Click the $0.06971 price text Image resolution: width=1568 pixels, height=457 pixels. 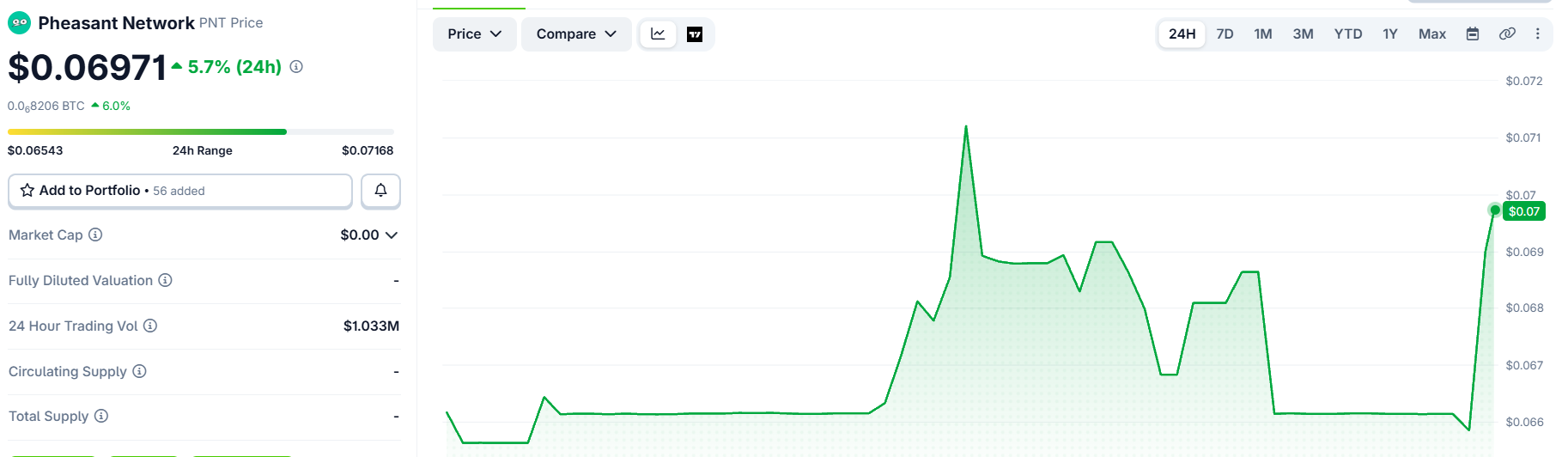tap(87, 67)
